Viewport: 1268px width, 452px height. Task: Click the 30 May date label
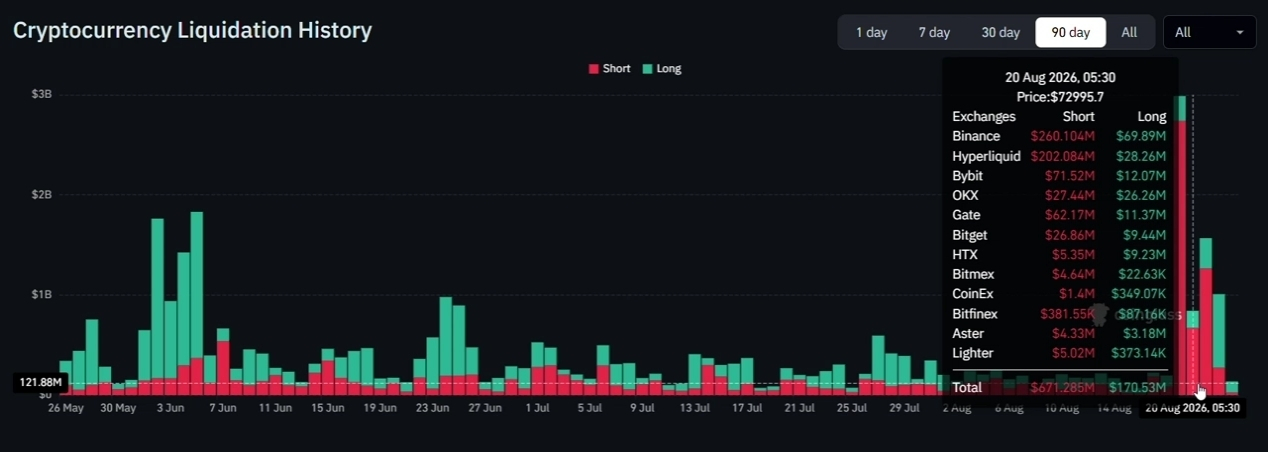[118, 408]
